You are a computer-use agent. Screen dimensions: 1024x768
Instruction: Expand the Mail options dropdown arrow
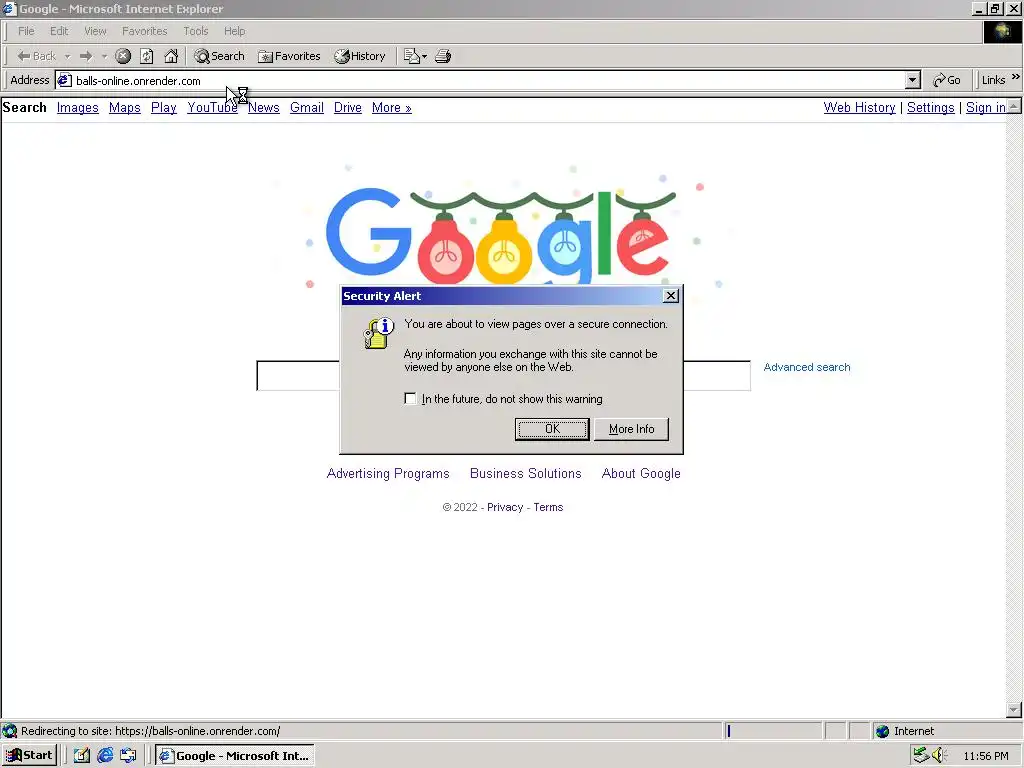(x=424, y=57)
